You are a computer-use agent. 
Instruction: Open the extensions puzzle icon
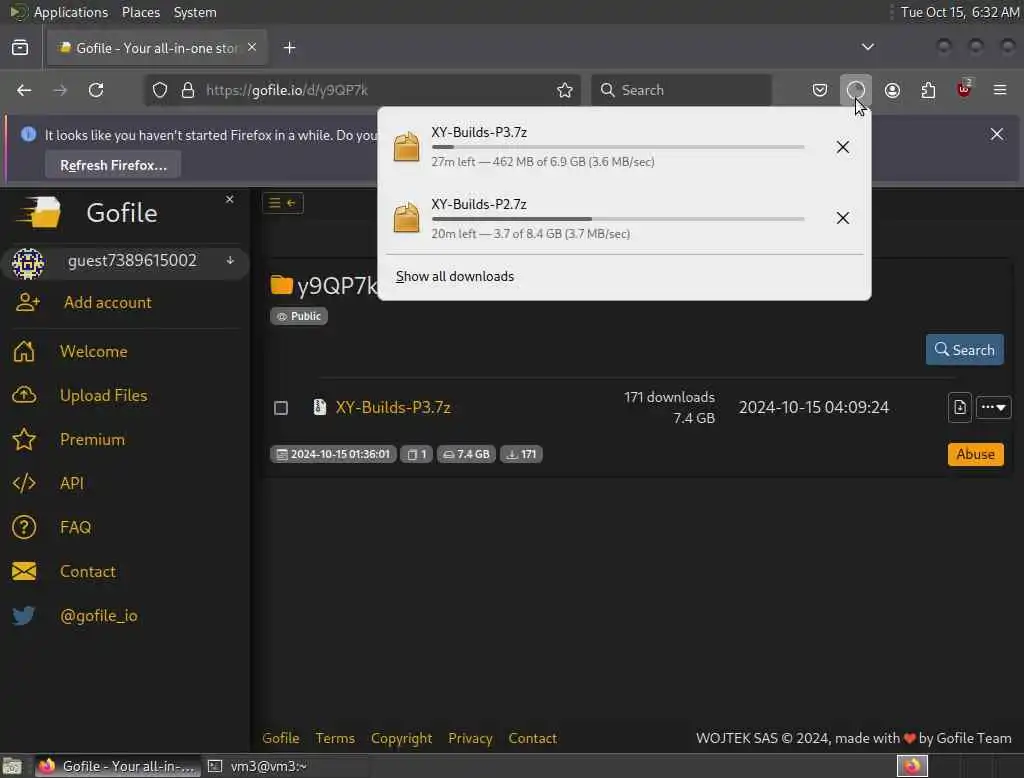pos(928,90)
